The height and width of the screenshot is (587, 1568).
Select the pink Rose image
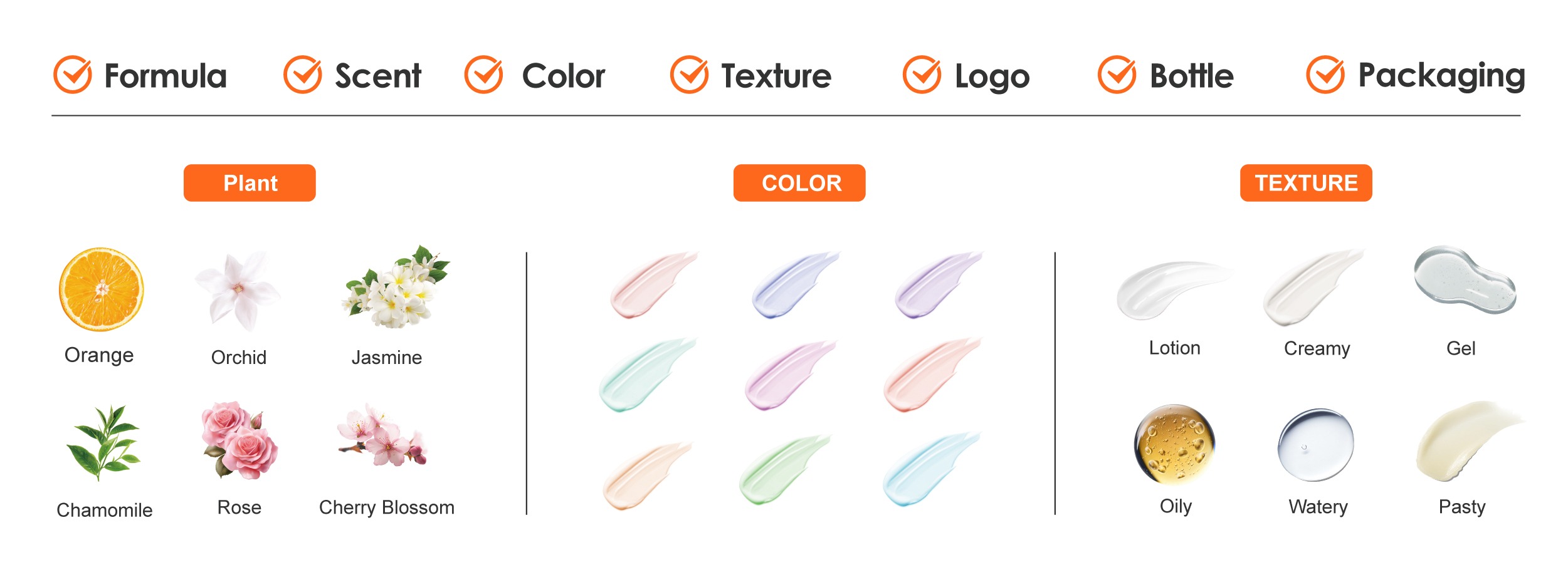point(239,440)
